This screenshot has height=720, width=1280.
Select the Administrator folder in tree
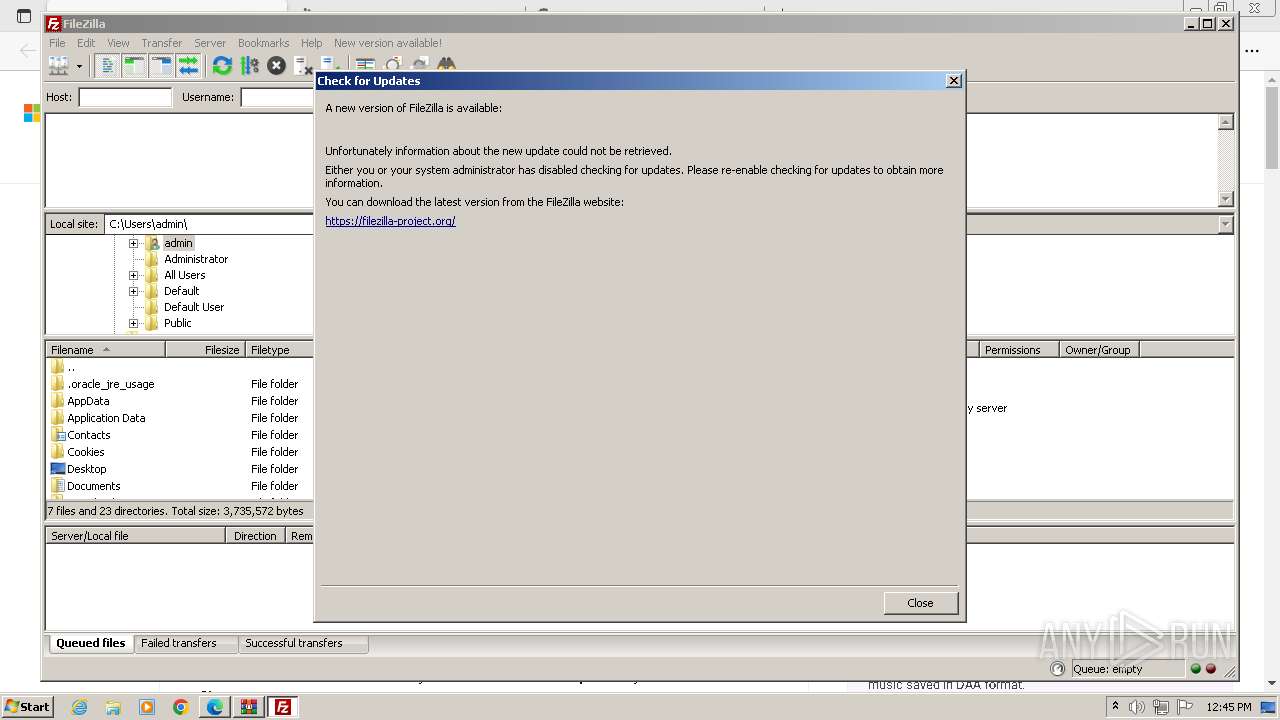pyautogui.click(x=196, y=259)
